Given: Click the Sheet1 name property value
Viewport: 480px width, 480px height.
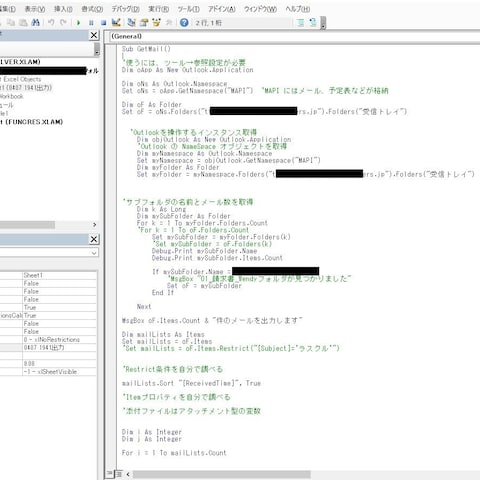Looking at the screenshot, I should click(60, 275).
